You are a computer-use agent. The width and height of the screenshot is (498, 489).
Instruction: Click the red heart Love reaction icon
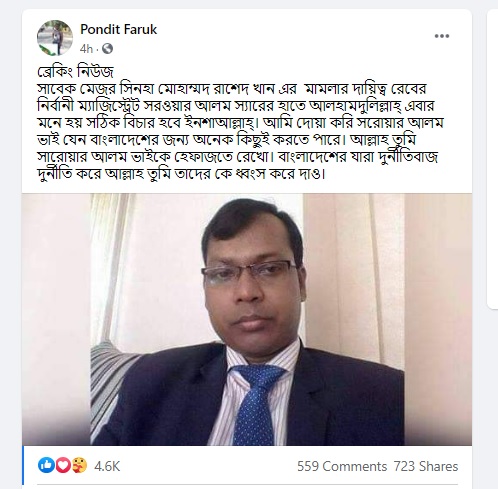click(x=63, y=465)
